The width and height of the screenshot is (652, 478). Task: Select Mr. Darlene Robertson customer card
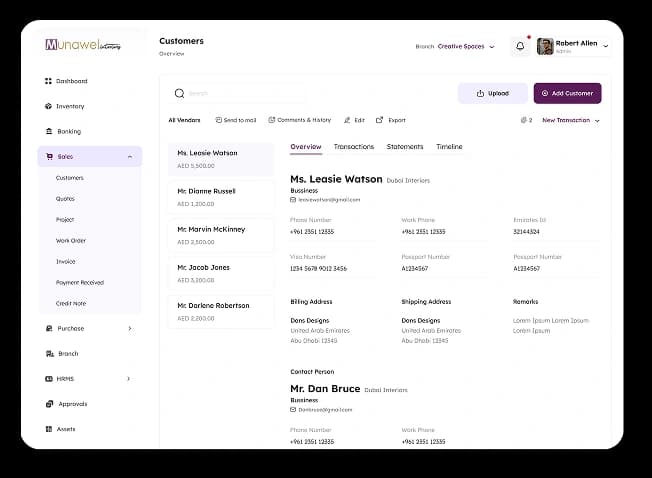[x=221, y=312]
